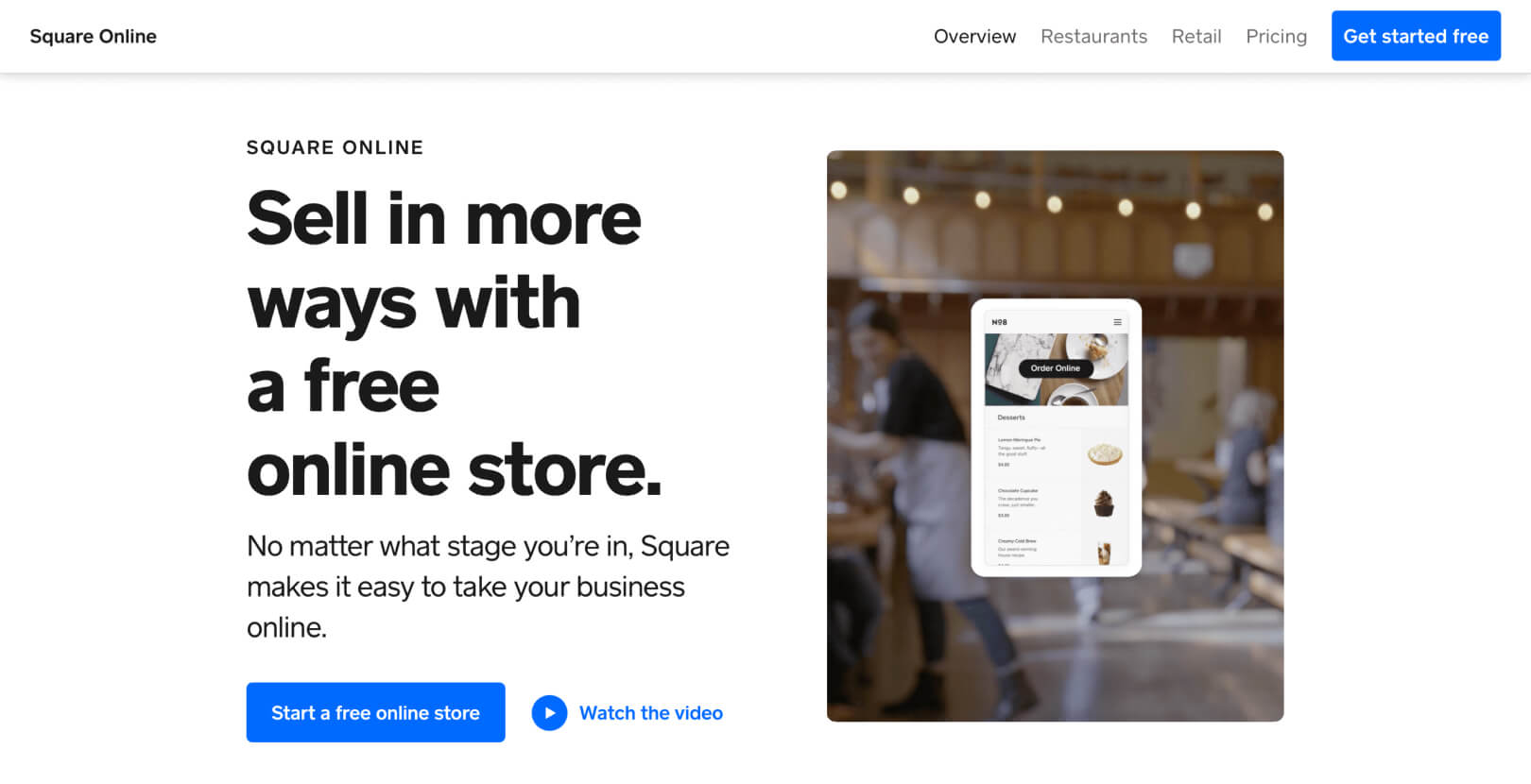Click the blue play icon beside Watch the video
The width and height of the screenshot is (1531, 784).
549,713
